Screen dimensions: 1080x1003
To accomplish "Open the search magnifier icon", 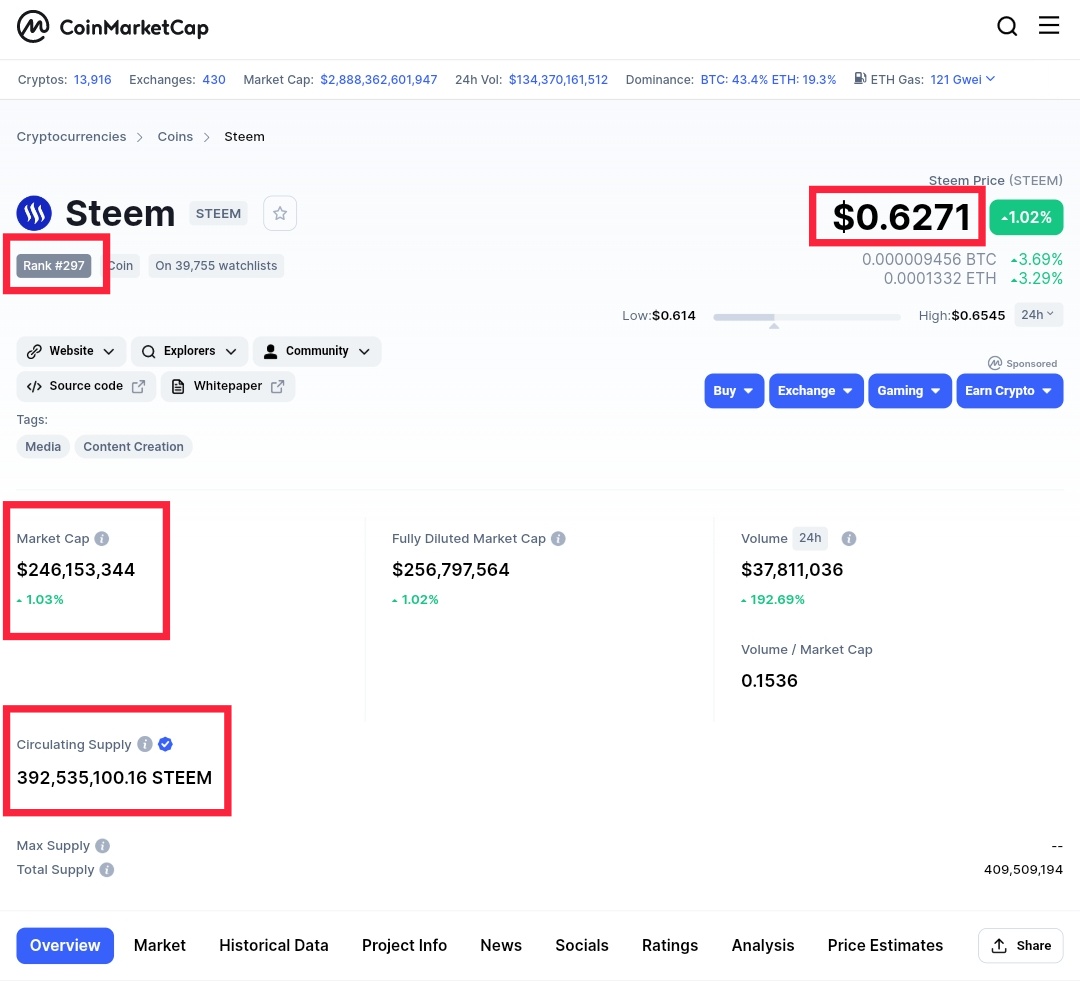I will coord(1007,26).
